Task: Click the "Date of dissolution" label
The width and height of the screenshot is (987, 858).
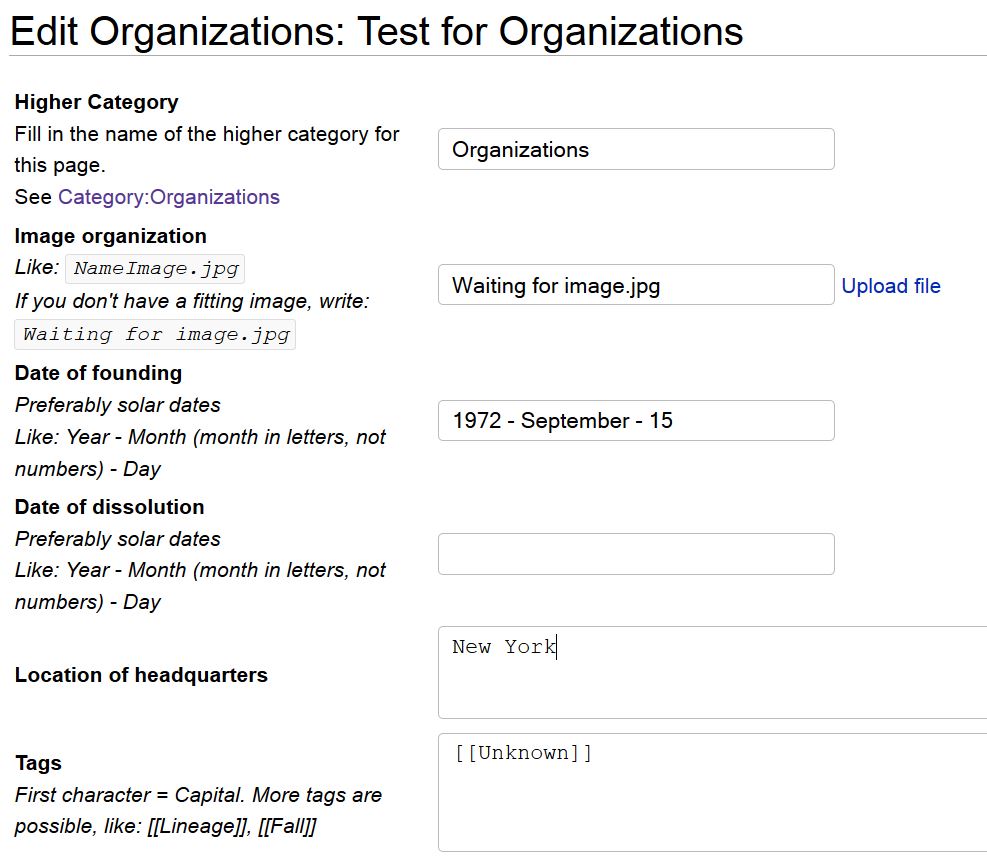Action: tap(109, 507)
